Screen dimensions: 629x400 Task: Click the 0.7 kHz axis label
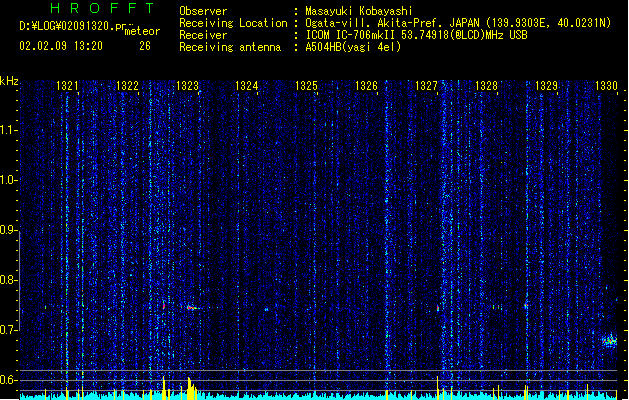(x=8, y=330)
